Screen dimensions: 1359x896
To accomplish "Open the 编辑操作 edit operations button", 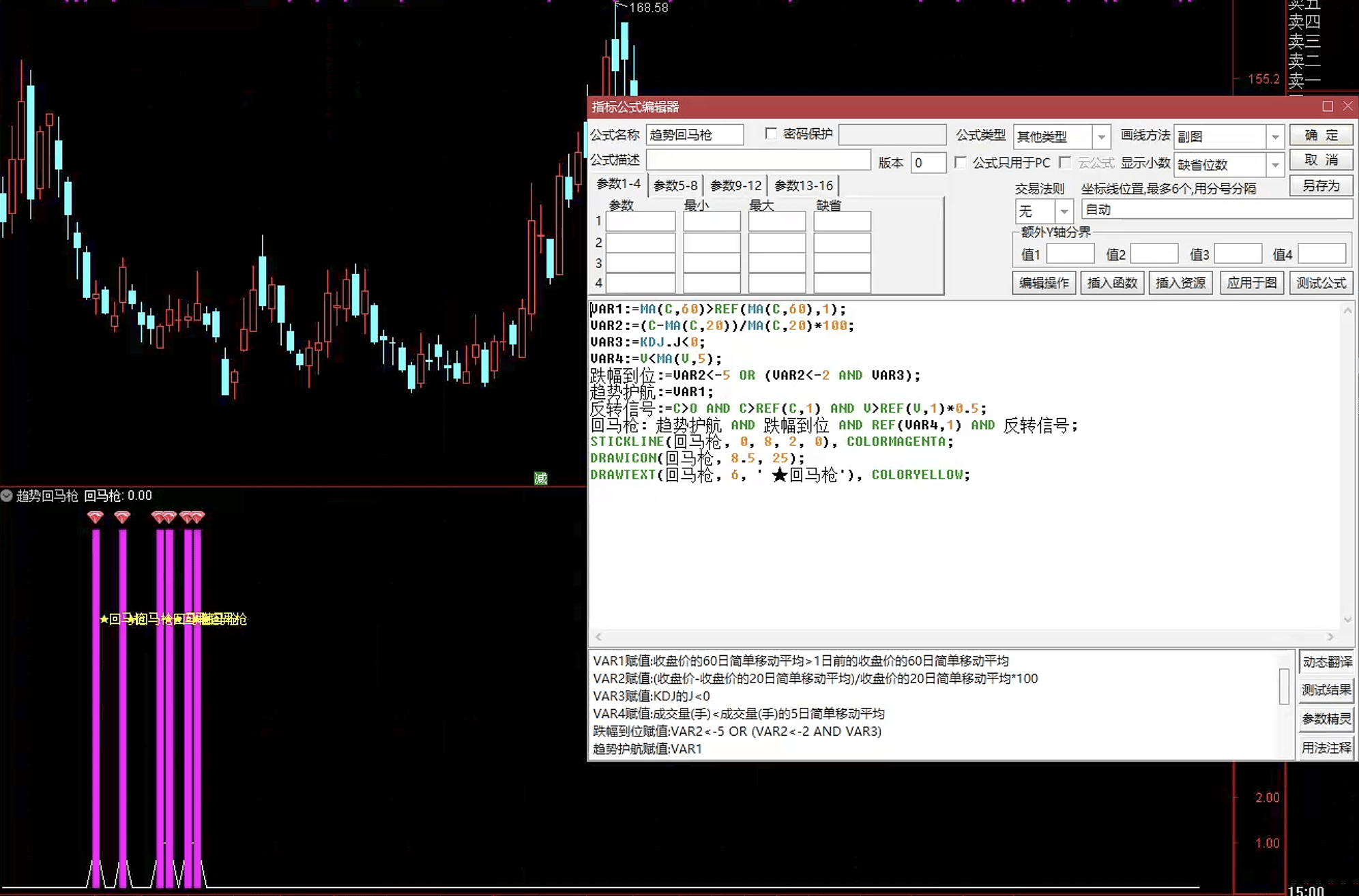I will coord(1044,283).
